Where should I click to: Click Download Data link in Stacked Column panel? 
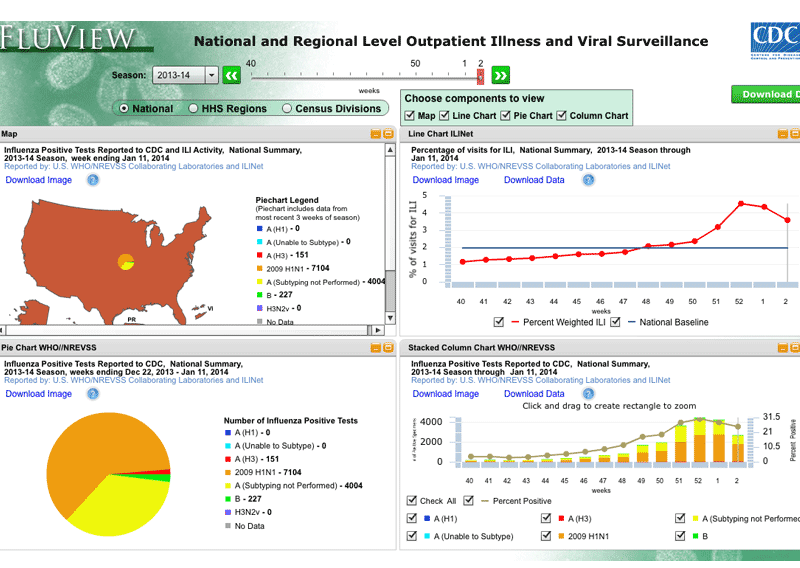pos(534,394)
